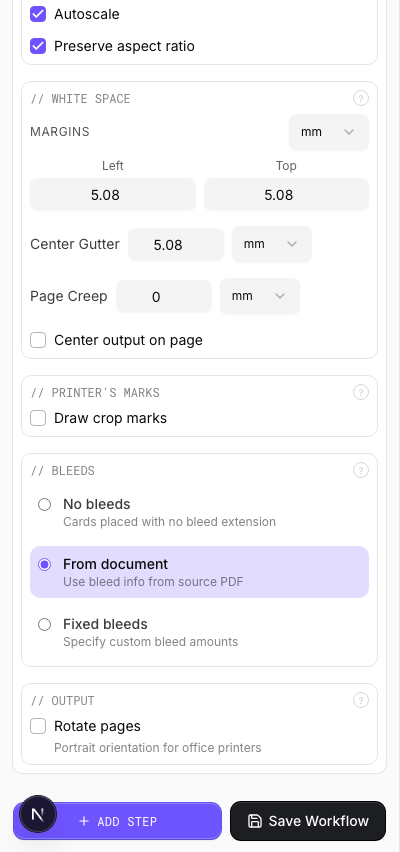400x852 pixels.
Task: Disable Preserve aspect ratio
Action: tap(38, 46)
